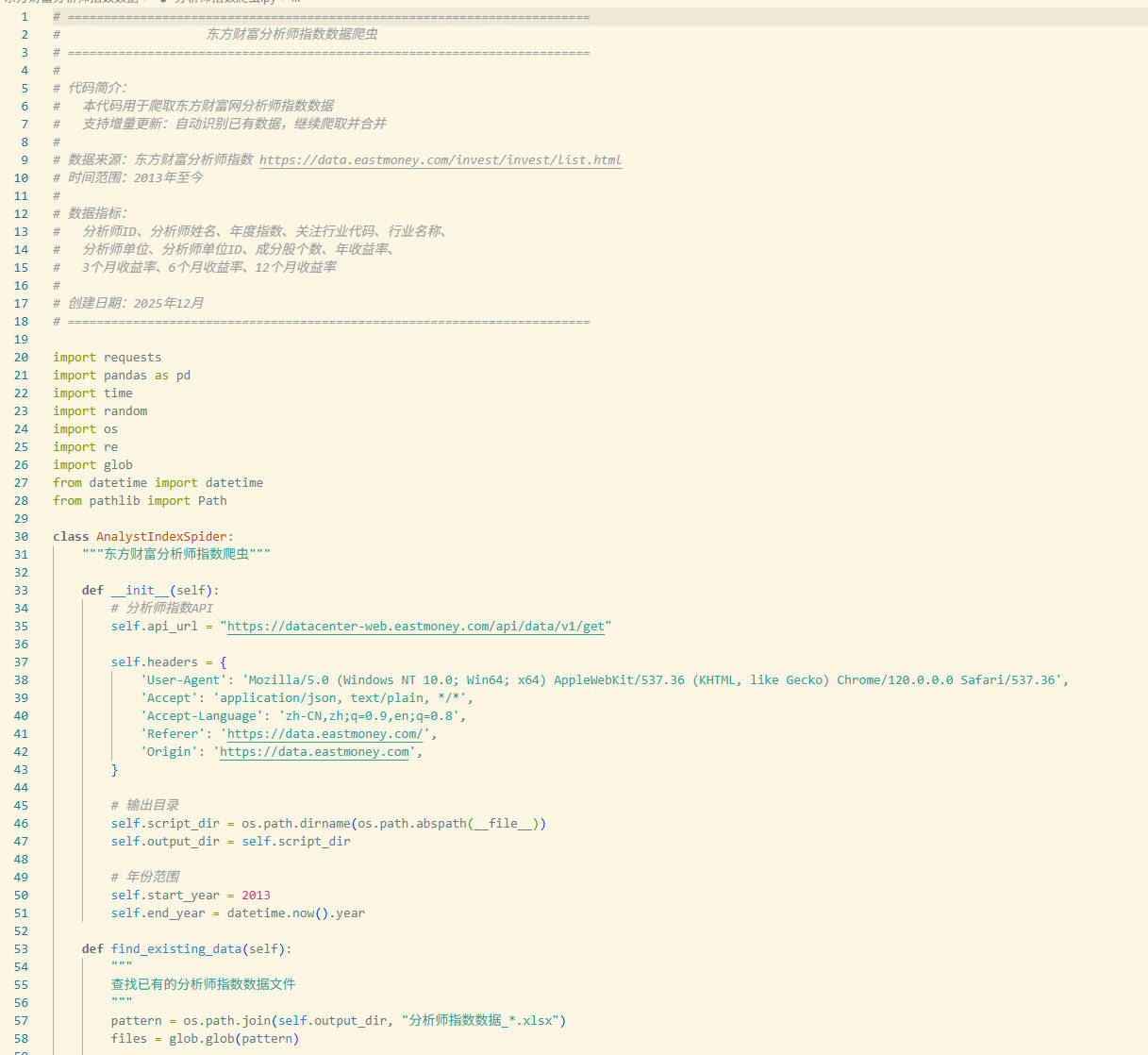The image size is (1148, 1055).
Task: Click the 'import time' statement
Action: 92,393
